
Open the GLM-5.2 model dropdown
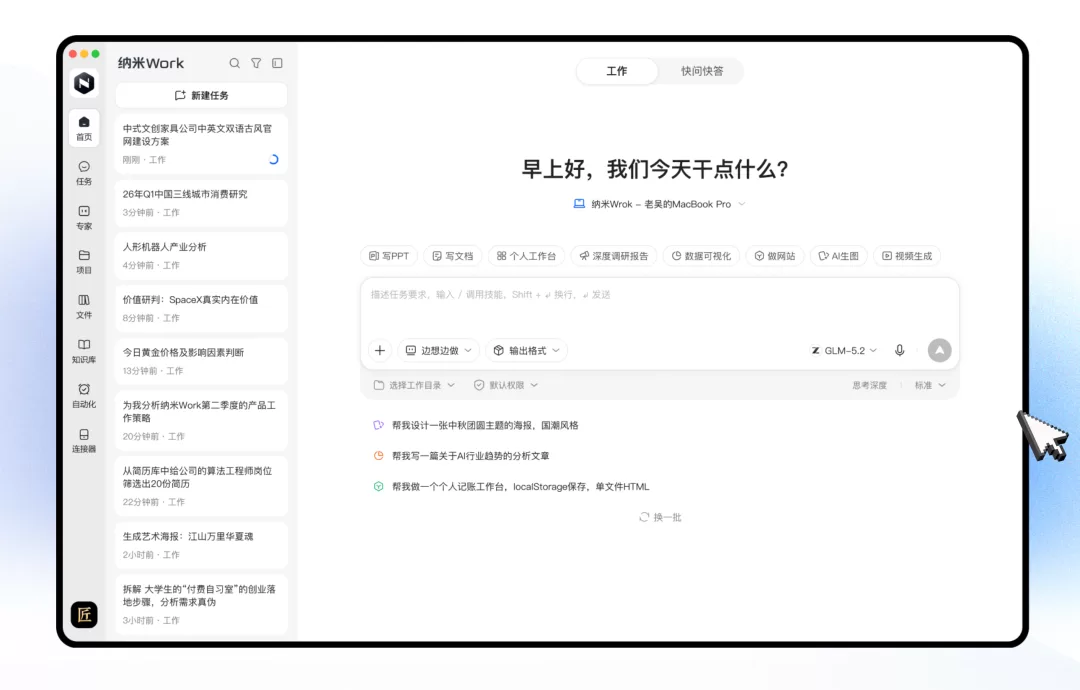coord(844,351)
